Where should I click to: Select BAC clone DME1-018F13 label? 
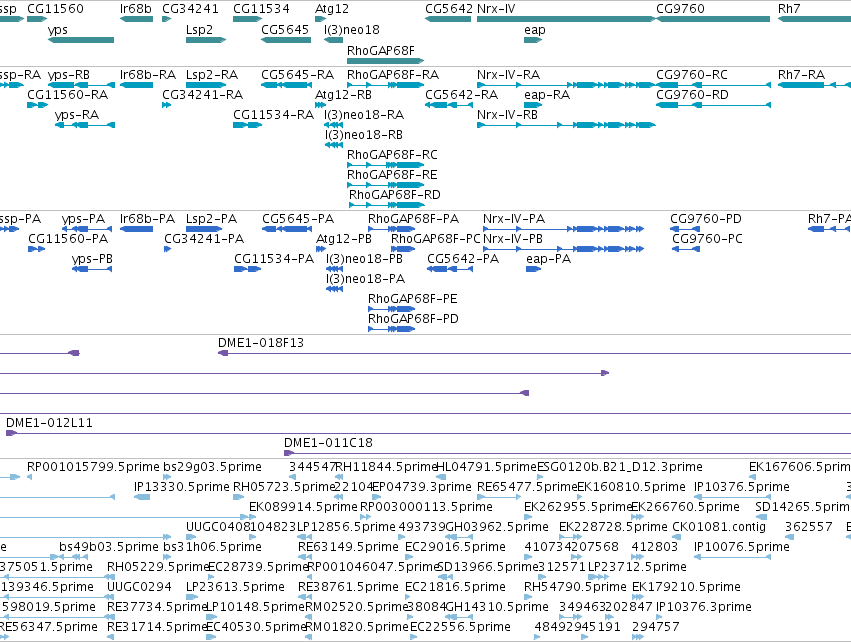tap(261, 343)
